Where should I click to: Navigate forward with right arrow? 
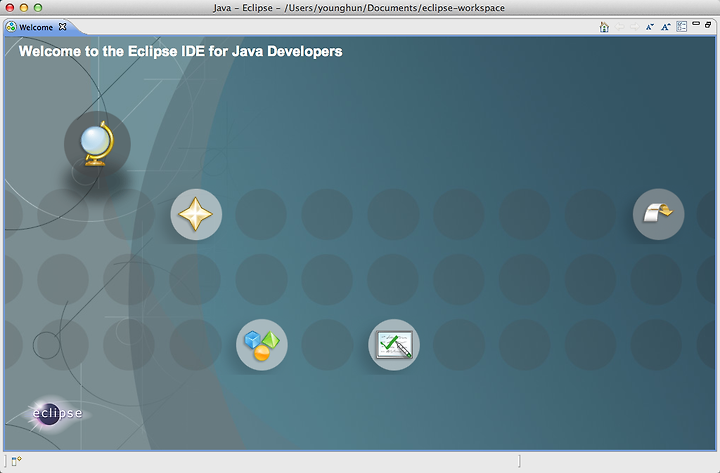click(635, 27)
